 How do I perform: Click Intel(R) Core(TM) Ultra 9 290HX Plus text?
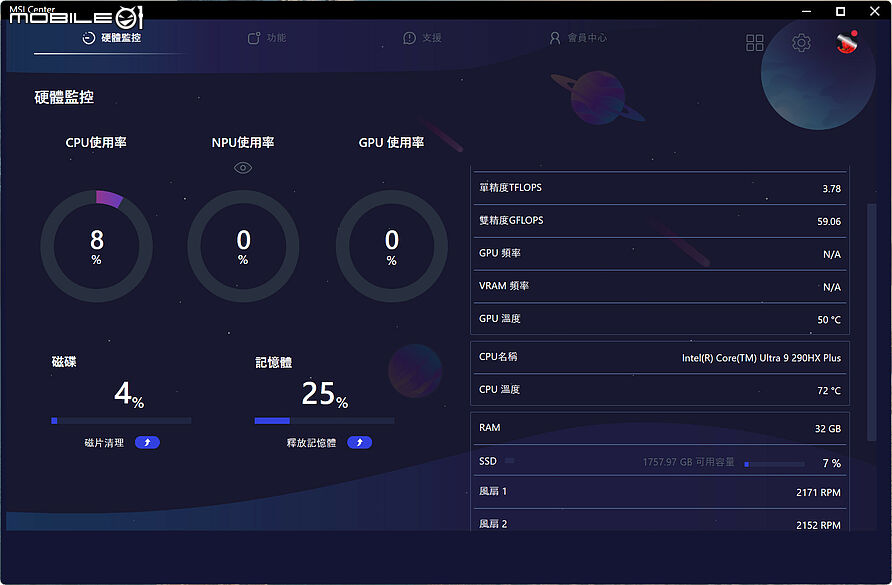pyautogui.click(x=761, y=358)
